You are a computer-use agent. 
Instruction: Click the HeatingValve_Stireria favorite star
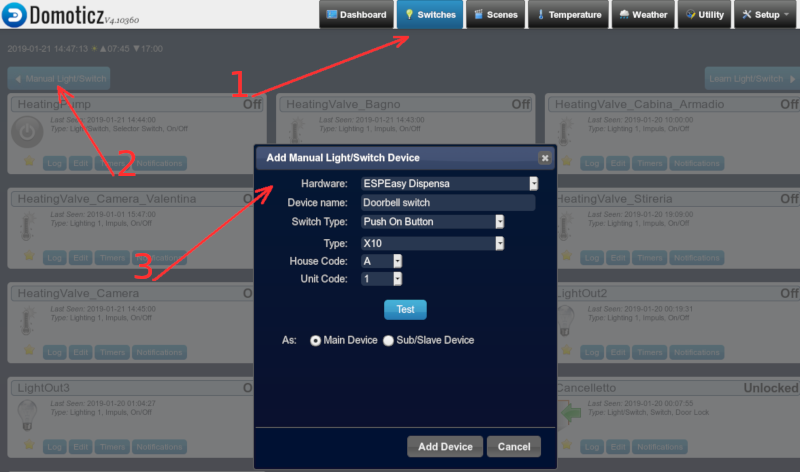coord(567,256)
